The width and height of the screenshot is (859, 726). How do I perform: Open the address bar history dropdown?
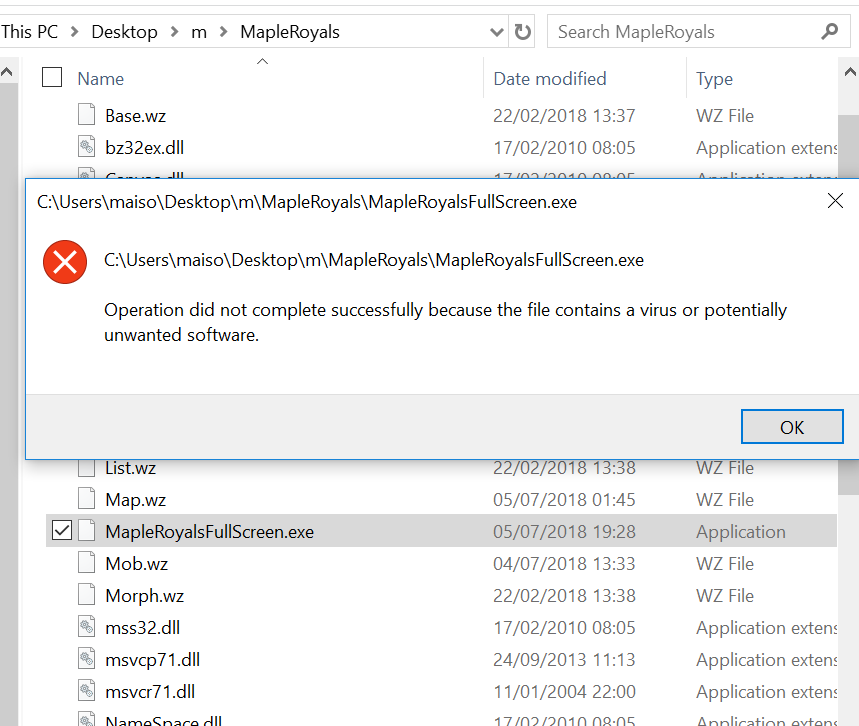pyautogui.click(x=496, y=32)
